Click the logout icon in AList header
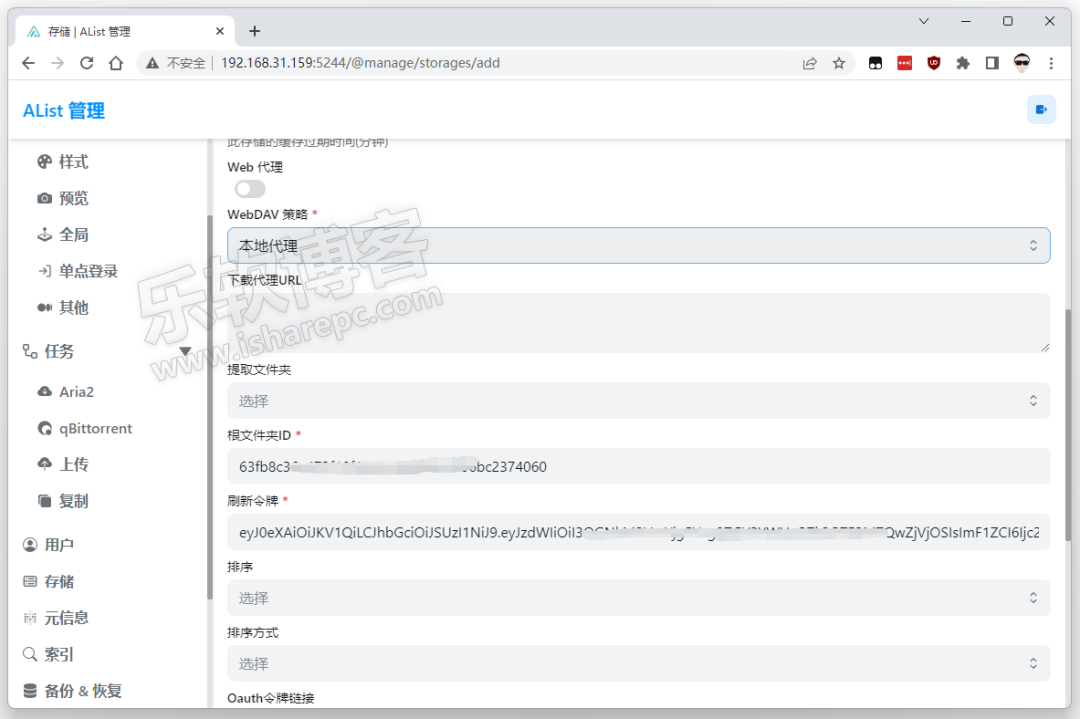The width and height of the screenshot is (1080, 719). pos(1041,110)
